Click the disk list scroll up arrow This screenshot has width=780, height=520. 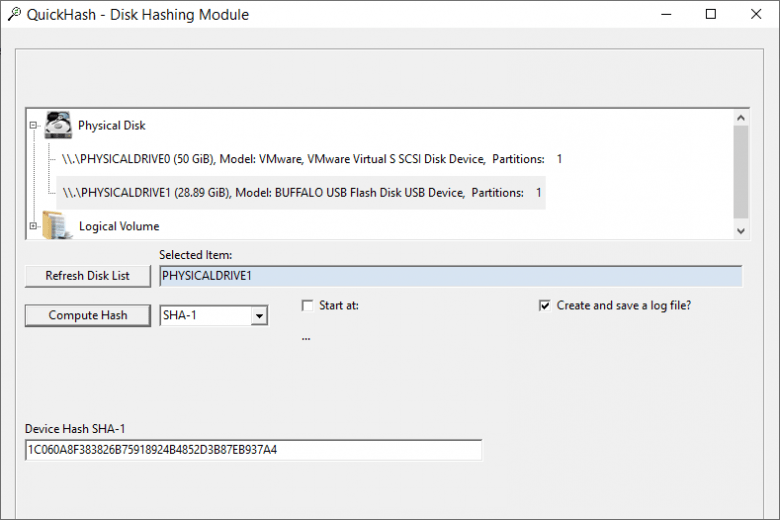click(741, 118)
